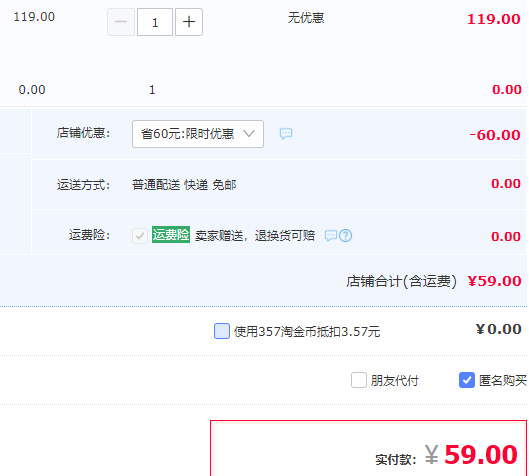Click the minus quantity button

tap(121, 22)
